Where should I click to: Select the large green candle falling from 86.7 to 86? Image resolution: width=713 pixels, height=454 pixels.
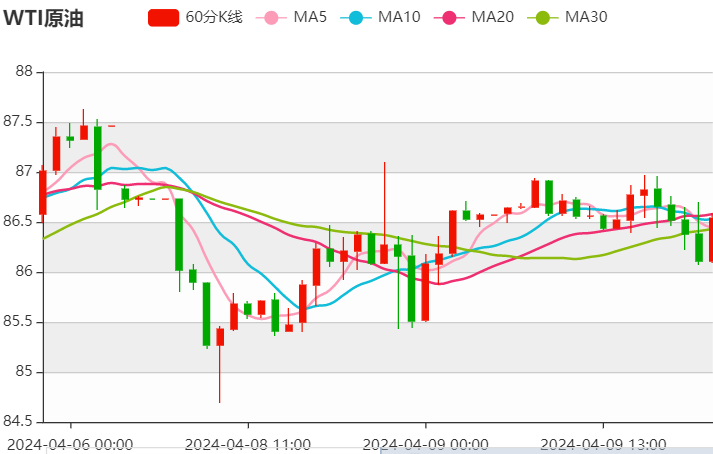(x=179, y=234)
